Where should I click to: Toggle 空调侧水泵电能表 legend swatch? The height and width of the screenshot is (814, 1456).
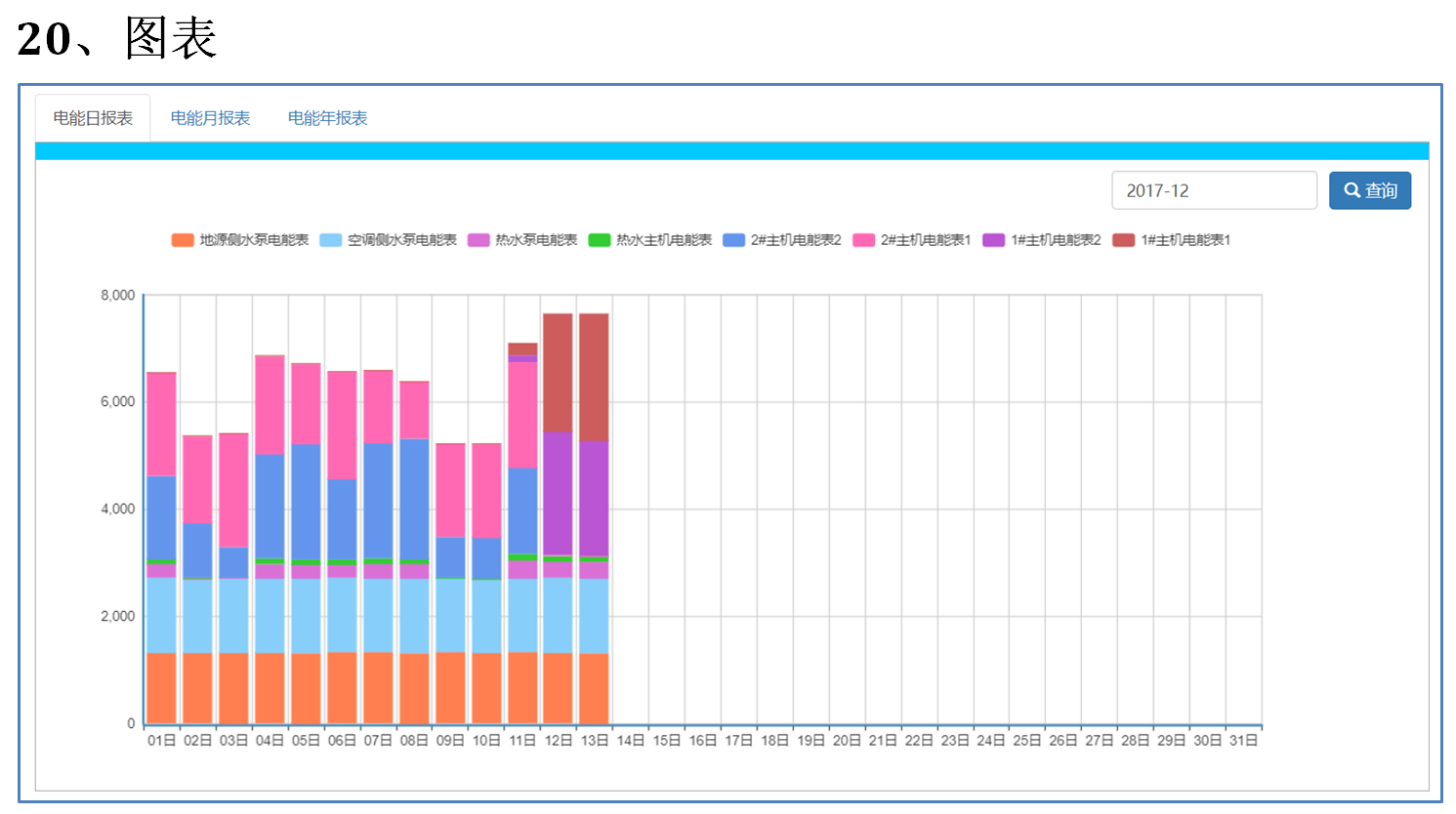point(331,240)
